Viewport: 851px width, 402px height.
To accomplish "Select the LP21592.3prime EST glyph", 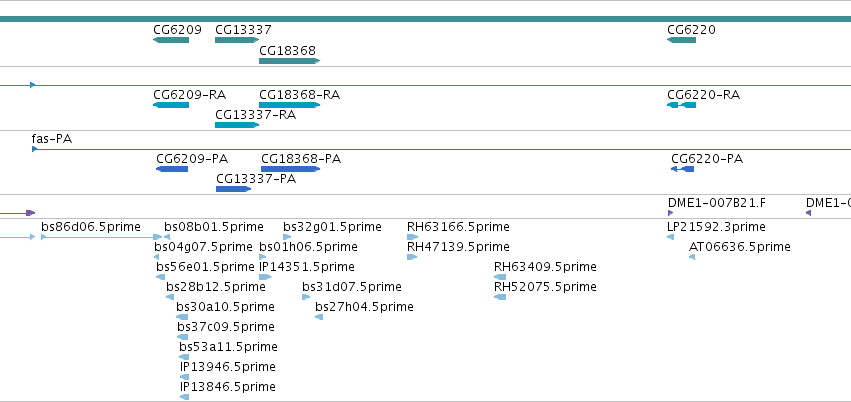I will (670, 237).
